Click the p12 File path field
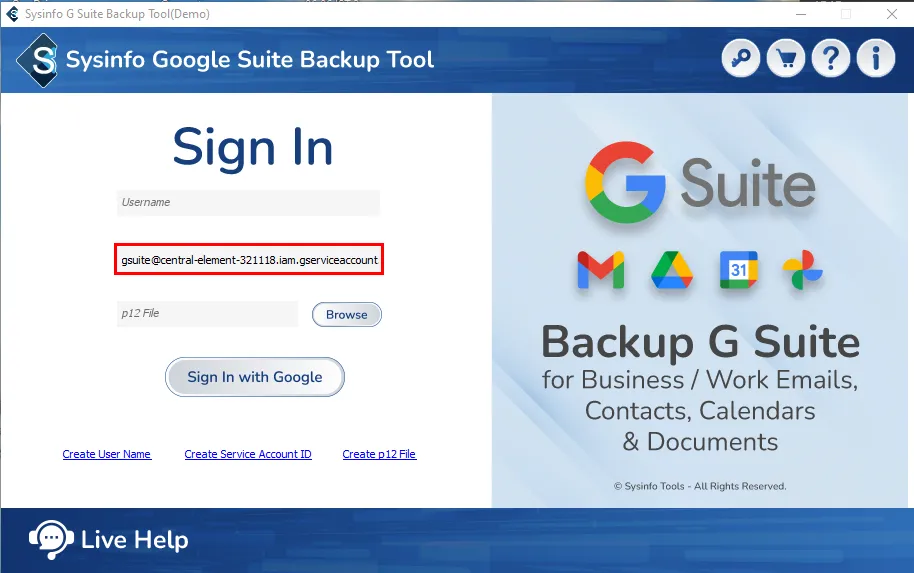Image resolution: width=914 pixels, height=573 pixels. (x=207, y=314)
